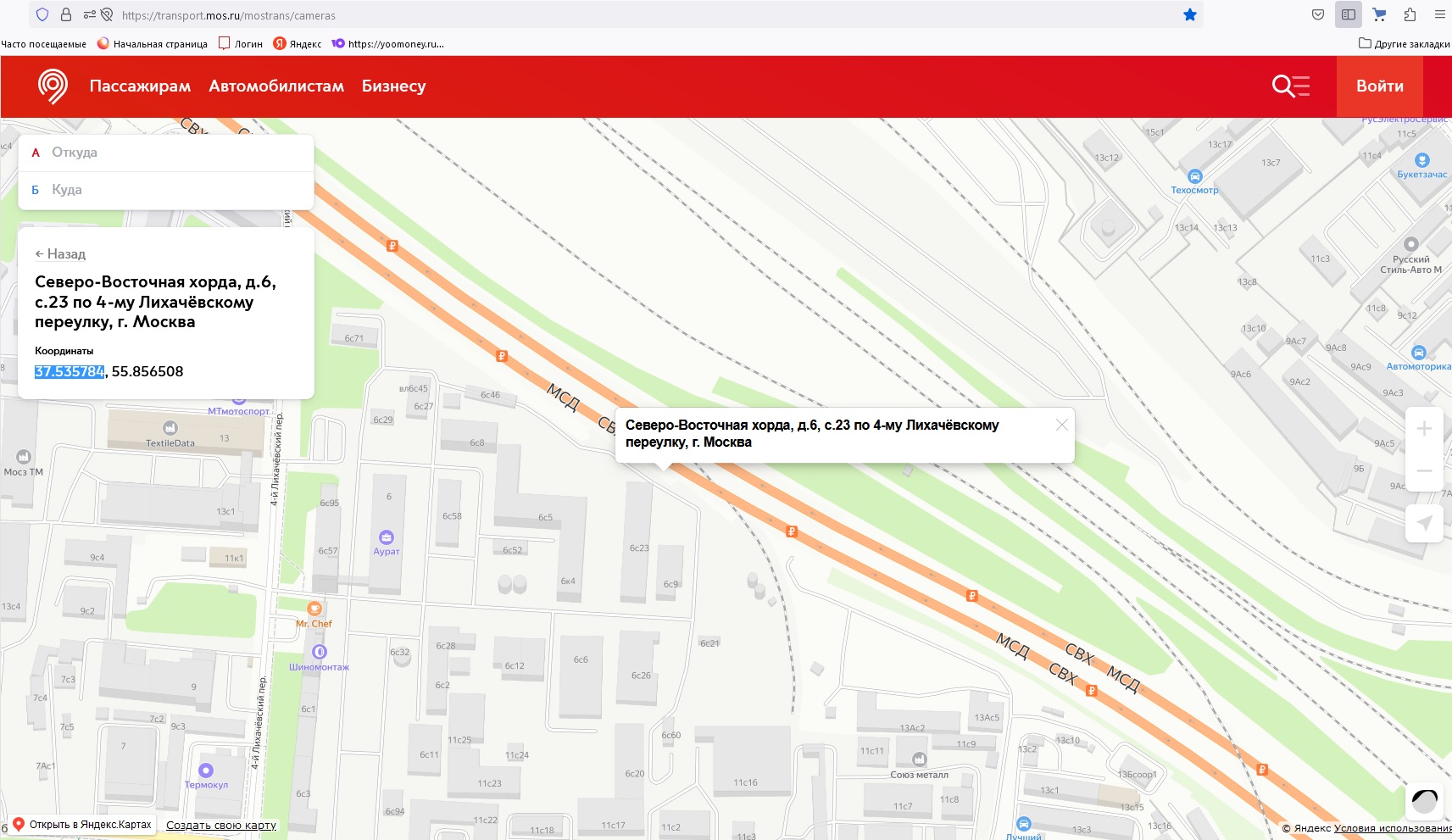
Task: Open Другие закладки bookmarks folder
Action: click(x=1404, y=44)
